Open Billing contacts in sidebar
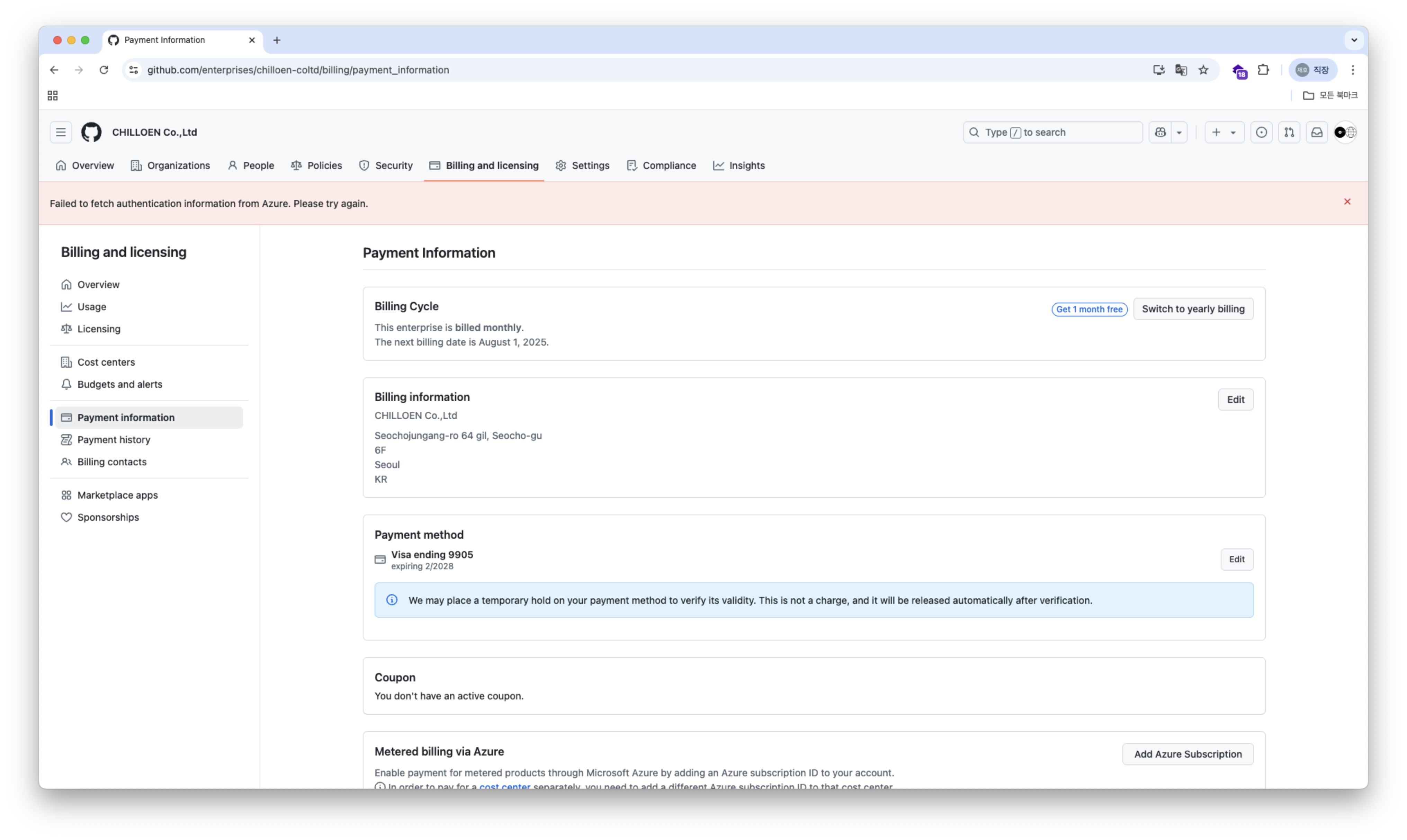The height and width of the screenshot is (840, 1407). (x=149, y=462)
